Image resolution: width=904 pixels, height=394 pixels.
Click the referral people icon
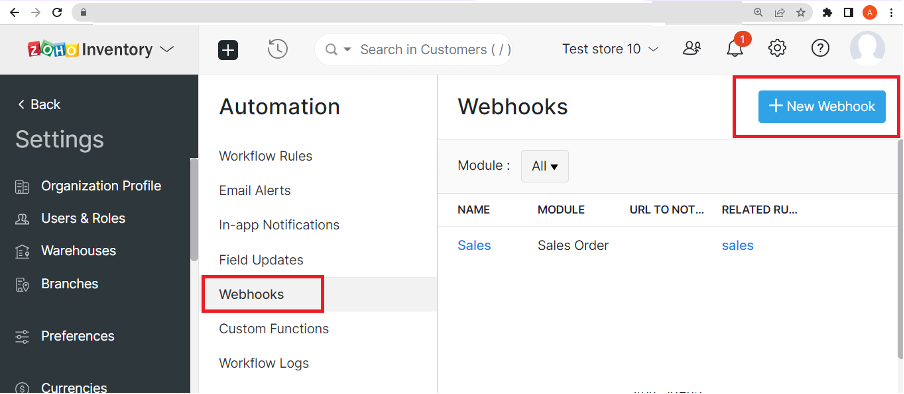691,49
